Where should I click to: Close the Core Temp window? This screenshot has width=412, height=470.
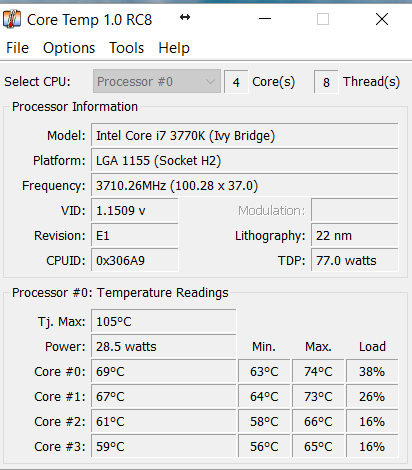pos(382,19)
